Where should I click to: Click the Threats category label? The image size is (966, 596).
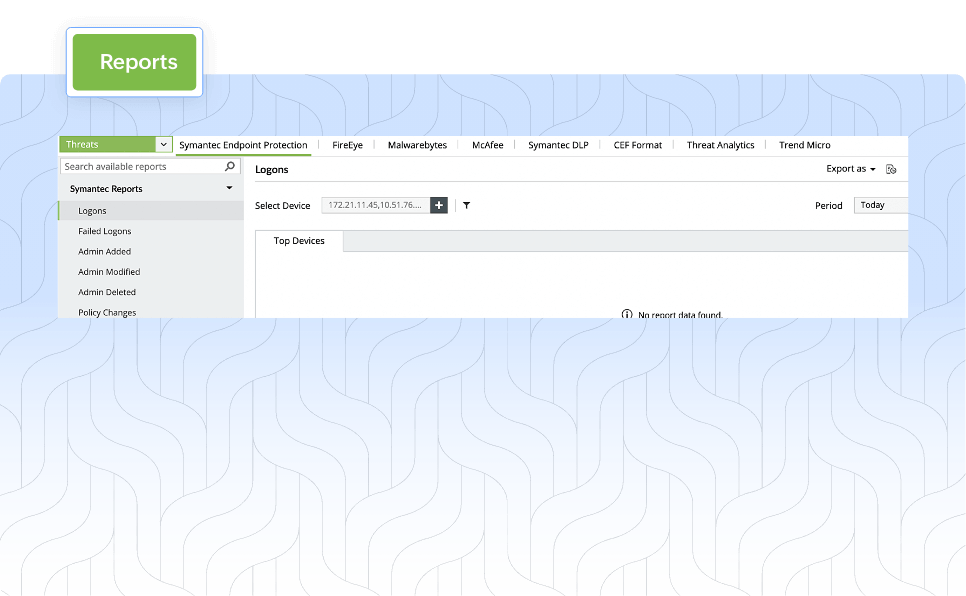tap(82, 144)
